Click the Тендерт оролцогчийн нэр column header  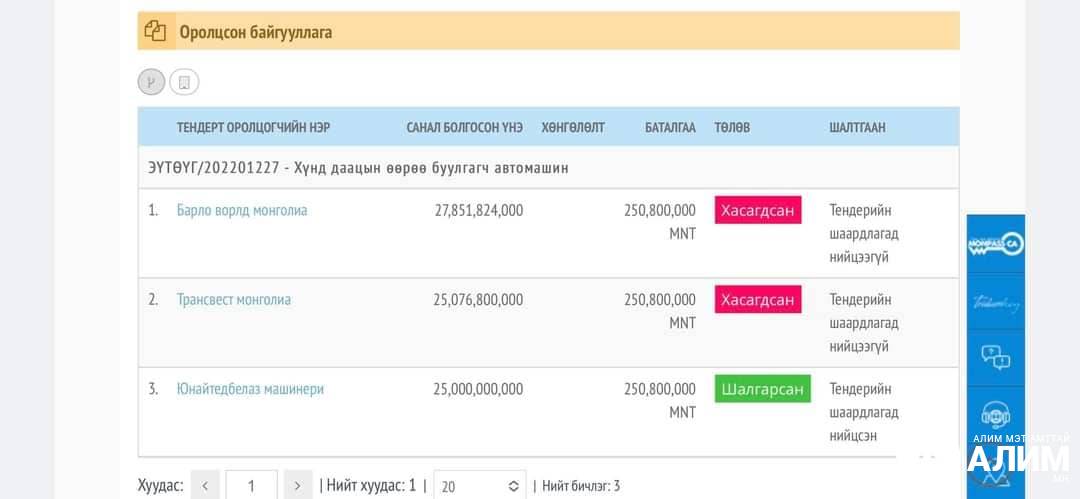253,128
